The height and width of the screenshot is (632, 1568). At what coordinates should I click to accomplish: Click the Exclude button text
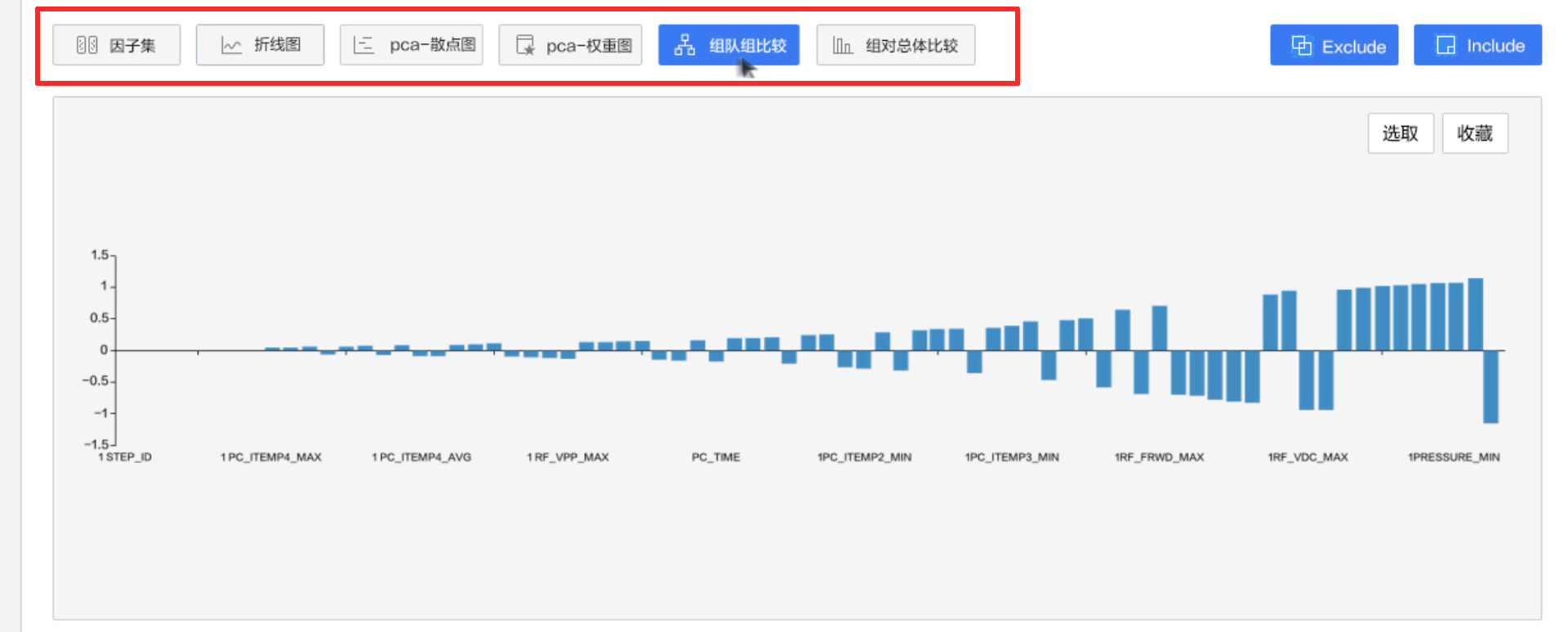pos(1353,47)
